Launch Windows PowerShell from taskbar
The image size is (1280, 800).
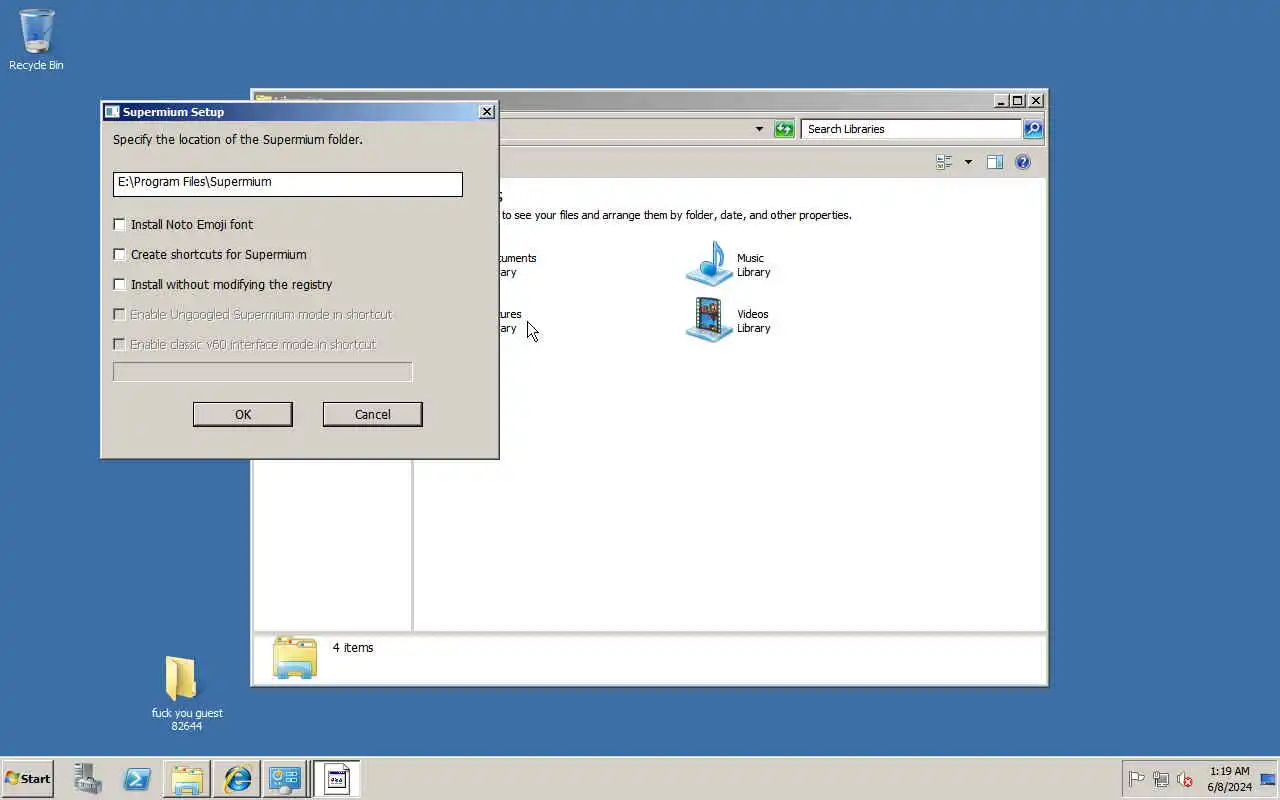click(x=137, y=779)
